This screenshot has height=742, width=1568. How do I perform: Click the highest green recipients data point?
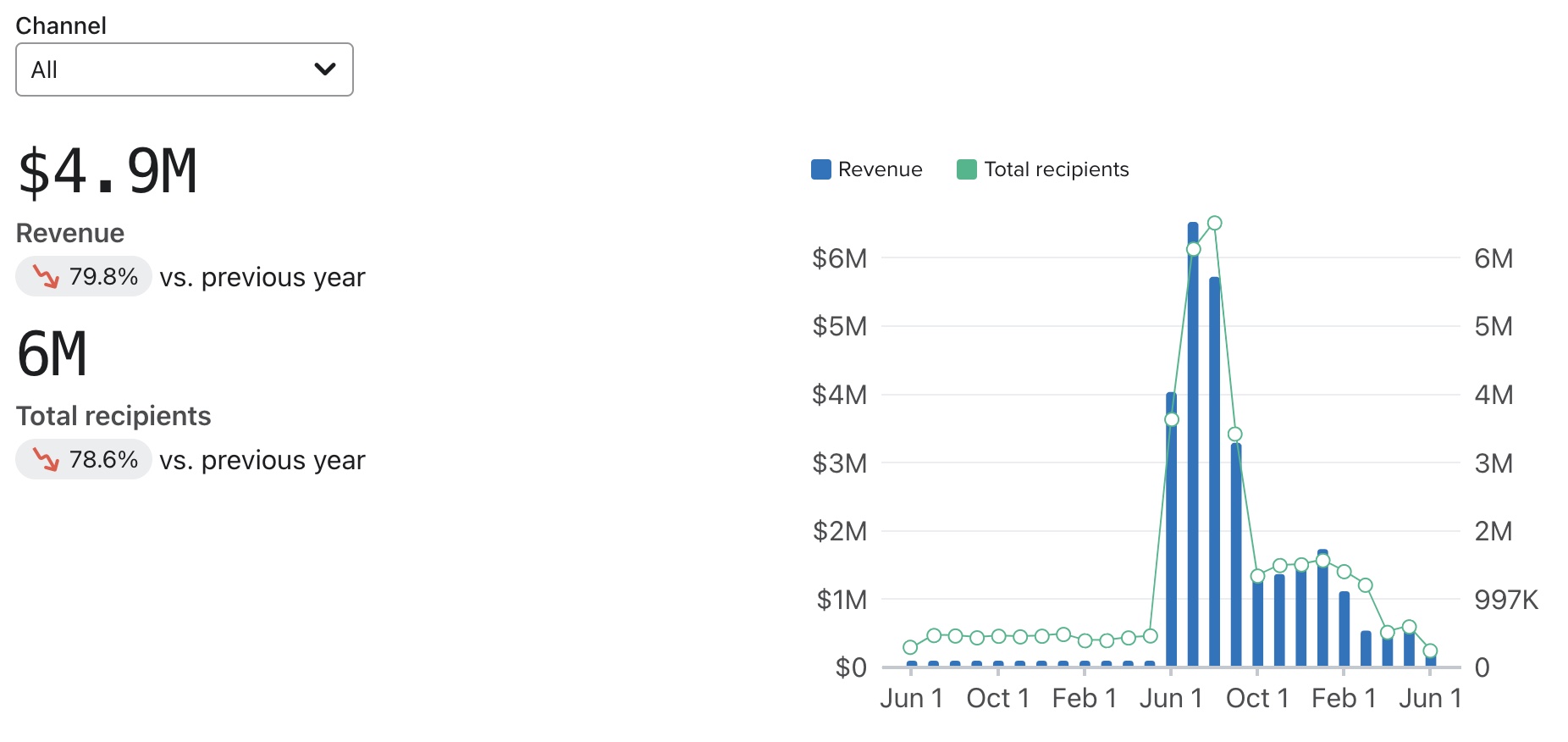tap(1215, 223)
